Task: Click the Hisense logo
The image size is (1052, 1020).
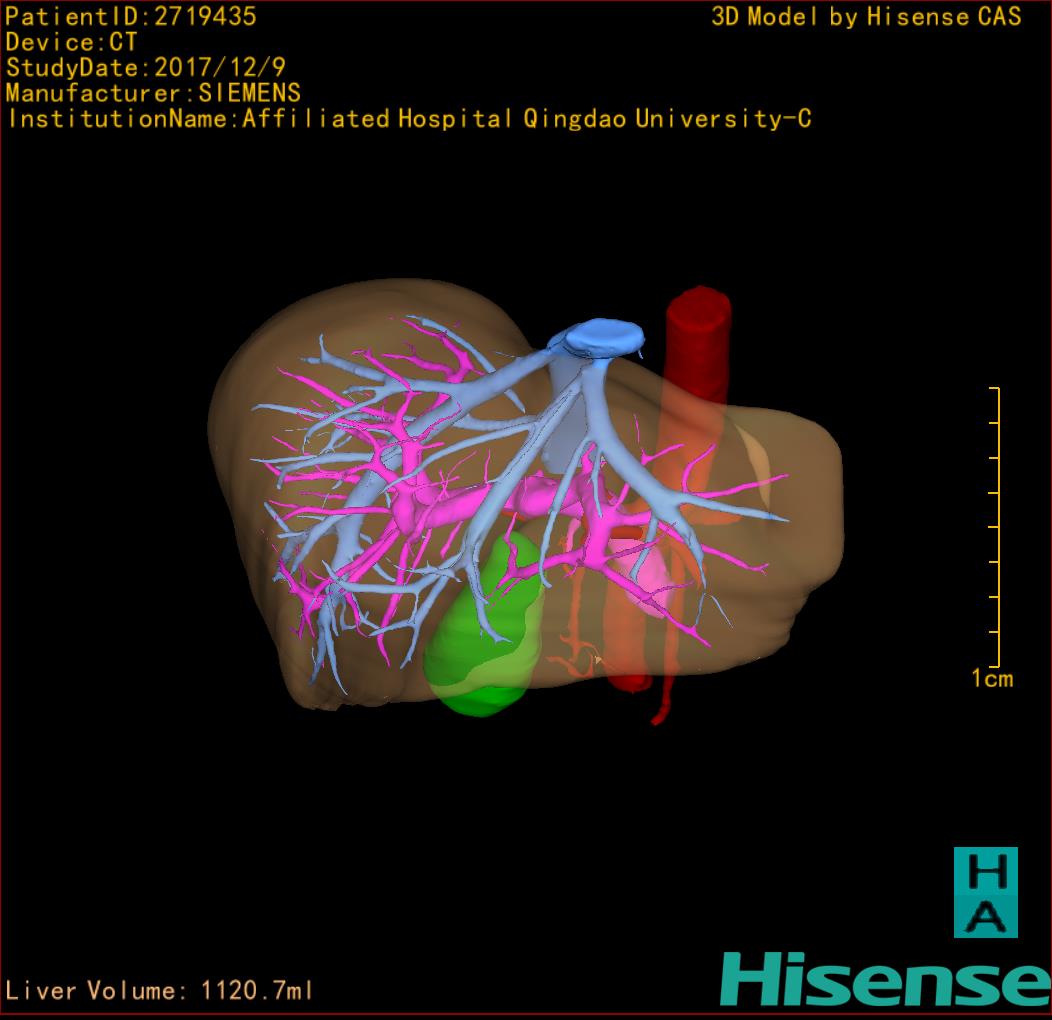Action: 885,980
